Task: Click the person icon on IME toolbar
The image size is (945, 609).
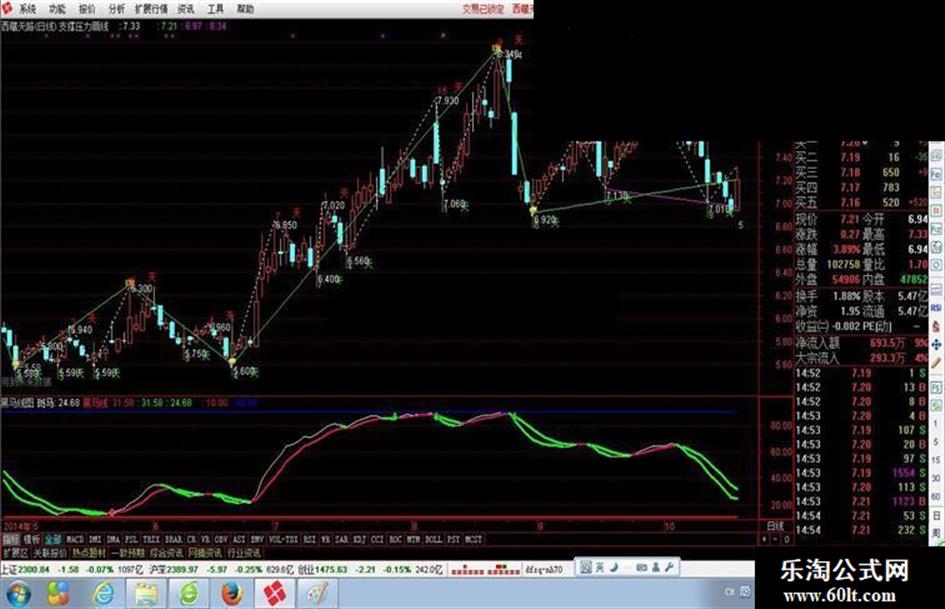Action: (656, 567)
